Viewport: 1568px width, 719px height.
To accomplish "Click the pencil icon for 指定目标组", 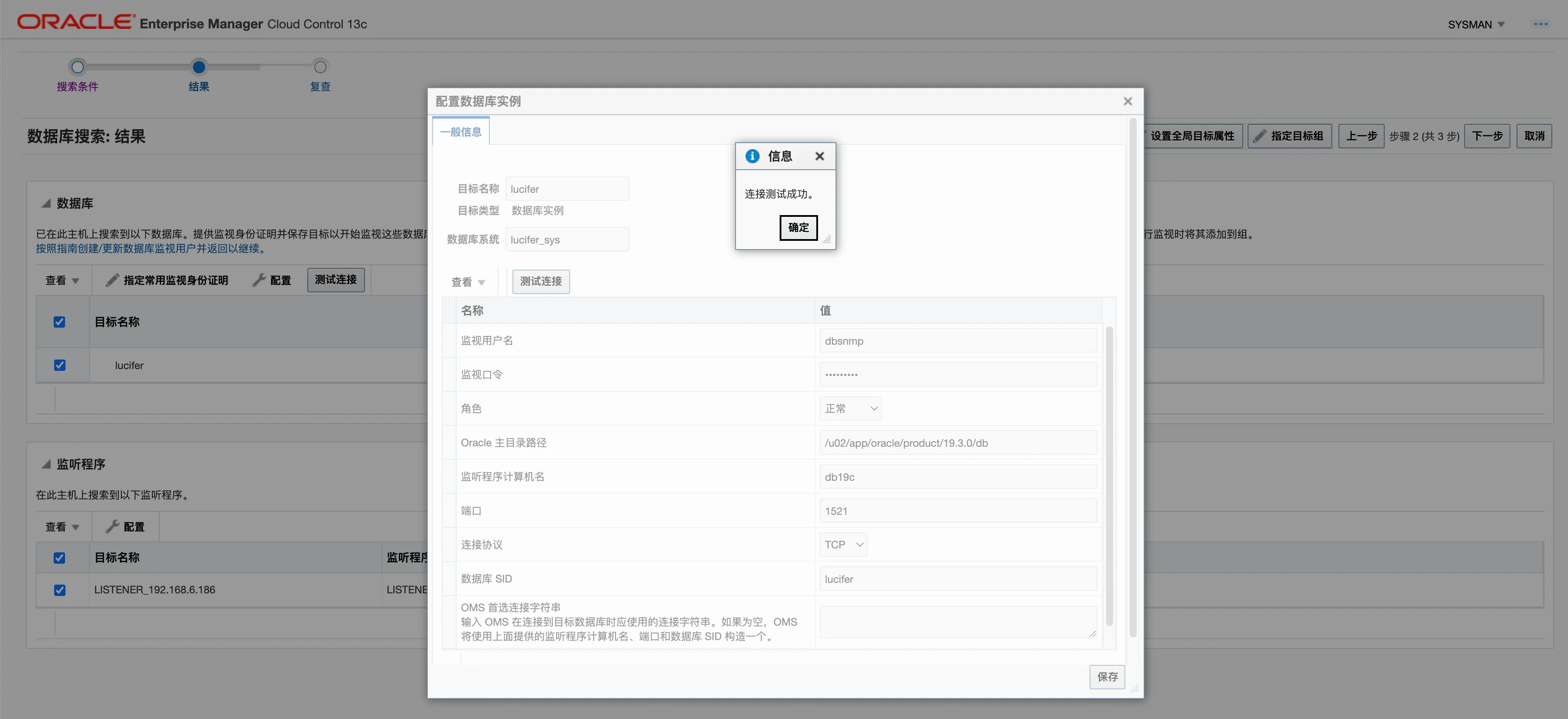I will click(1259, 136).
